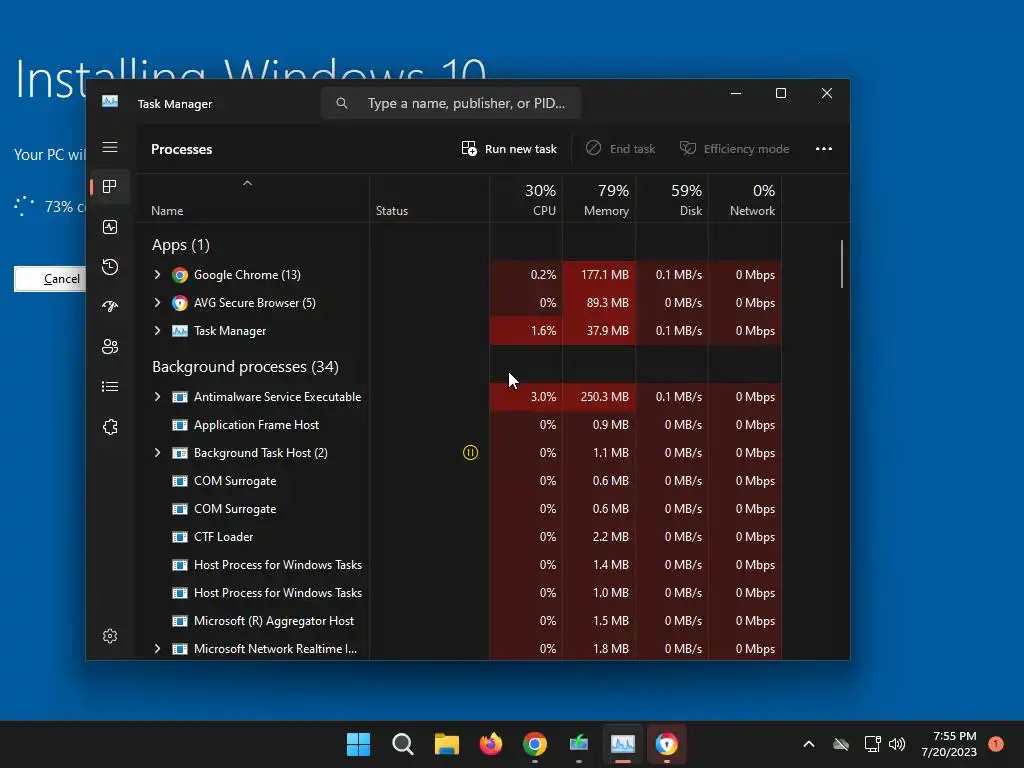Open File Explorer from taskbar
The width and height of the screenshot is (1024, 768).
(x=447, y=744)
